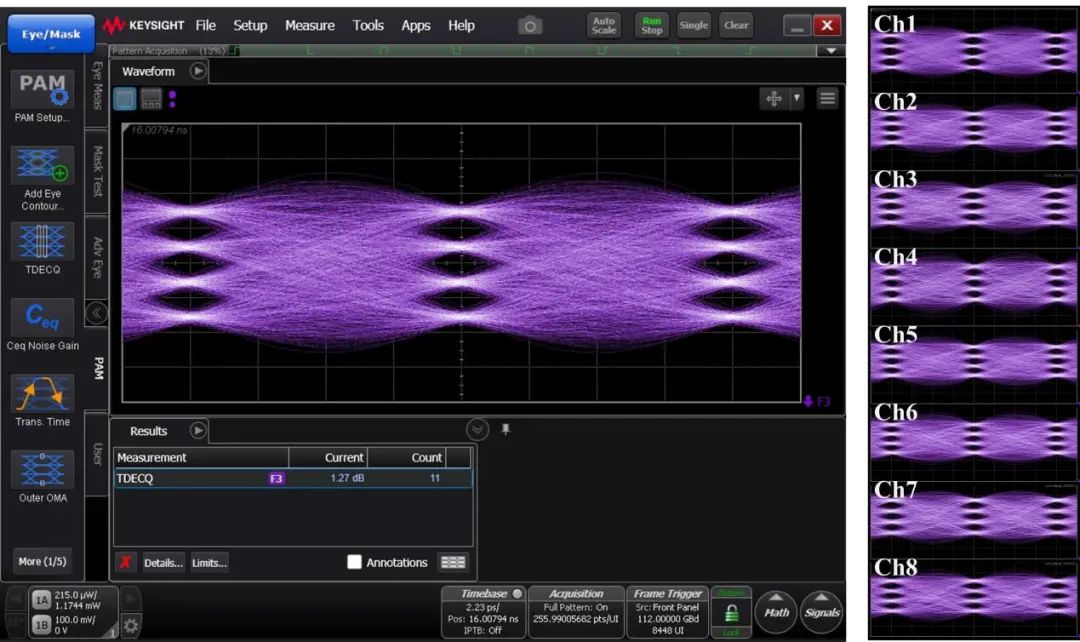Take a screenshot with the camera icon

pyautogui.click(x=531, y=26)
